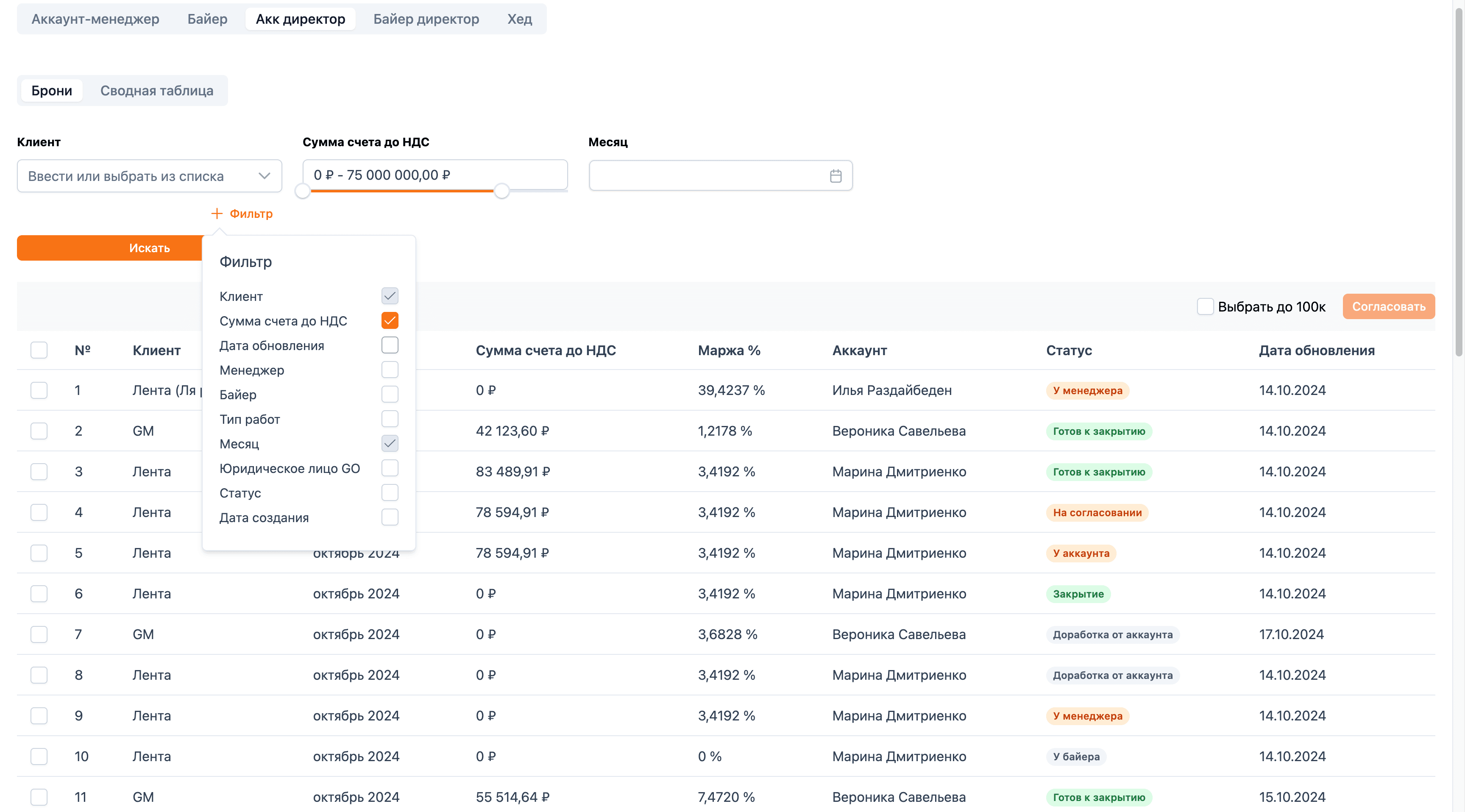Click the calendar icon in the Месяц field
Screen dimensions: 1465x812
pos(836,176)
